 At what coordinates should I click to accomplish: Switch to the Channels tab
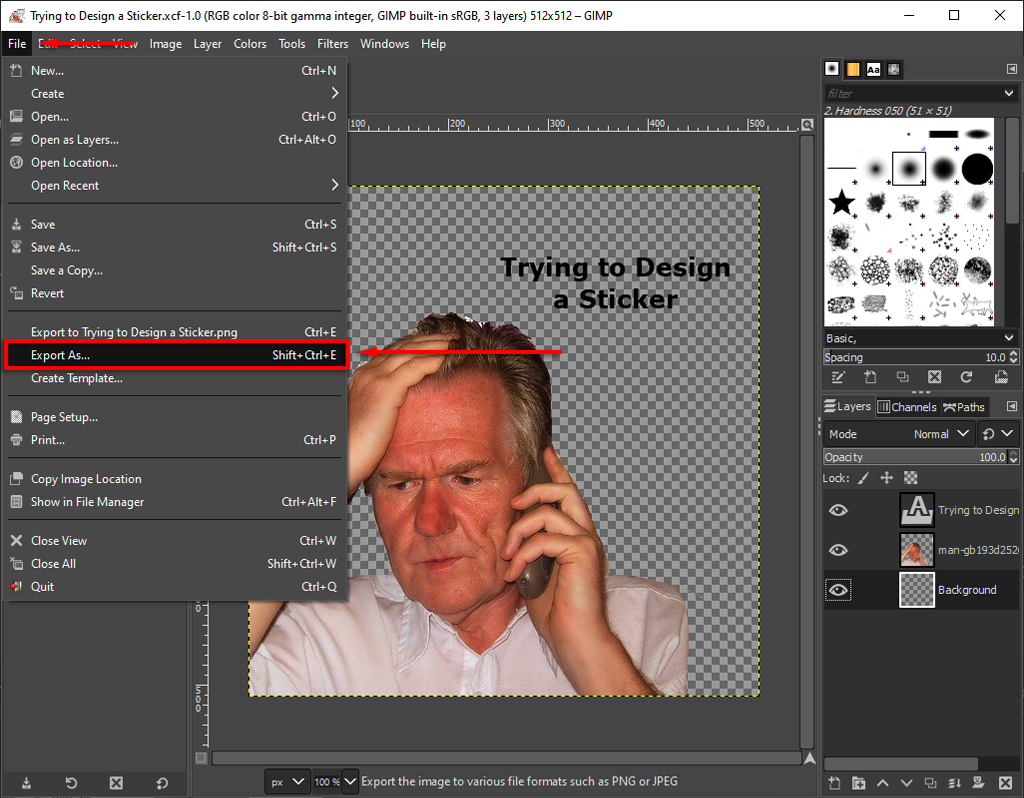906,407
